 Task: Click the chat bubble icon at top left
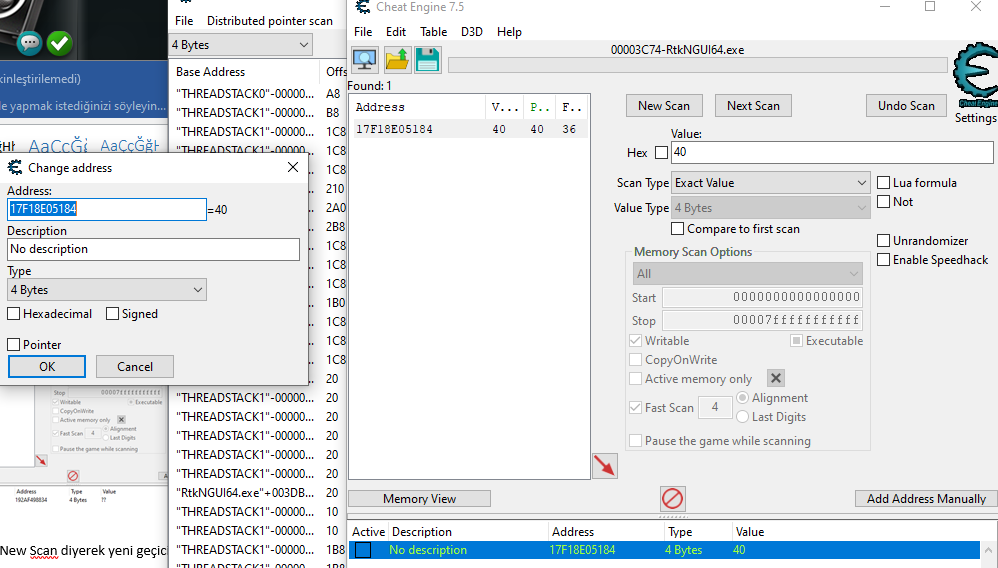pyautogui.click(x=29, y=43)
